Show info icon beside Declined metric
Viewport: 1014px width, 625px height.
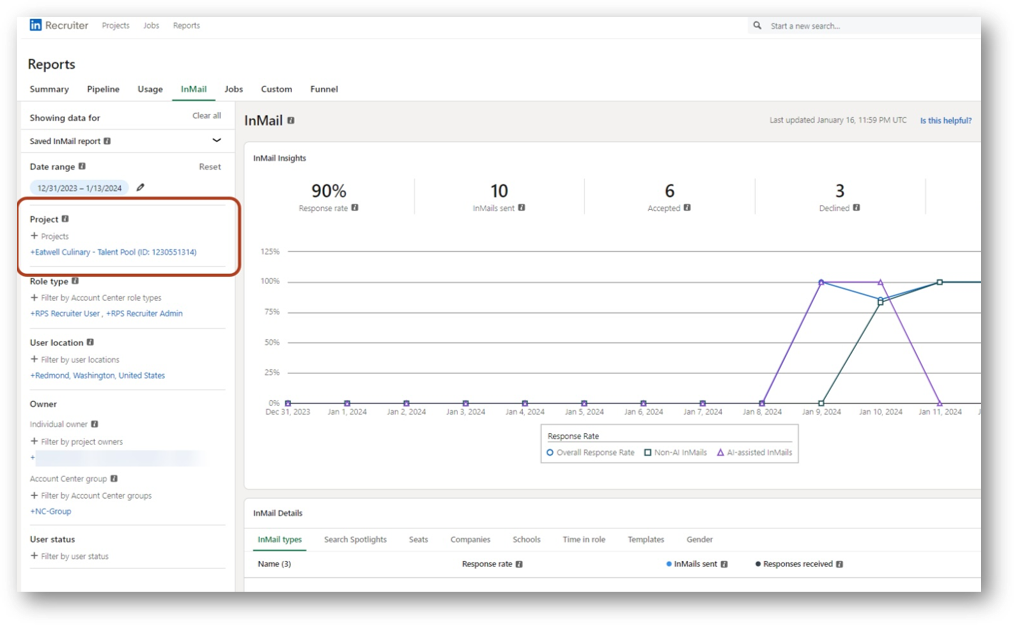point(856,208)
